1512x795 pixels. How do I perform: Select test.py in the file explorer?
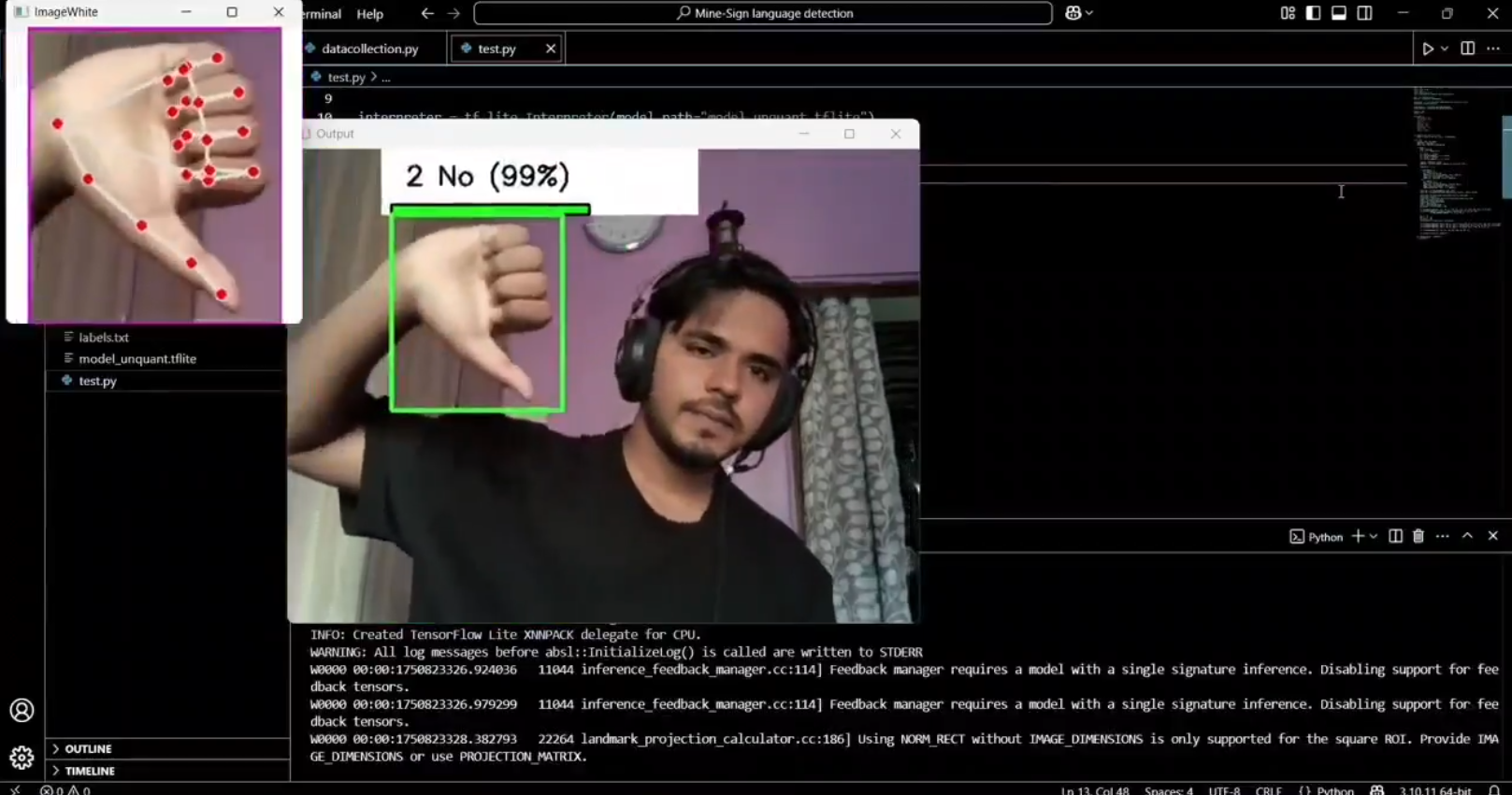[97, 381]
